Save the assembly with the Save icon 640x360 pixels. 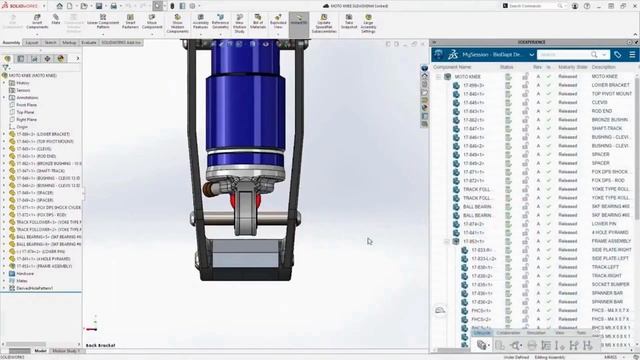pyautogui.click(x=99, y=6)
